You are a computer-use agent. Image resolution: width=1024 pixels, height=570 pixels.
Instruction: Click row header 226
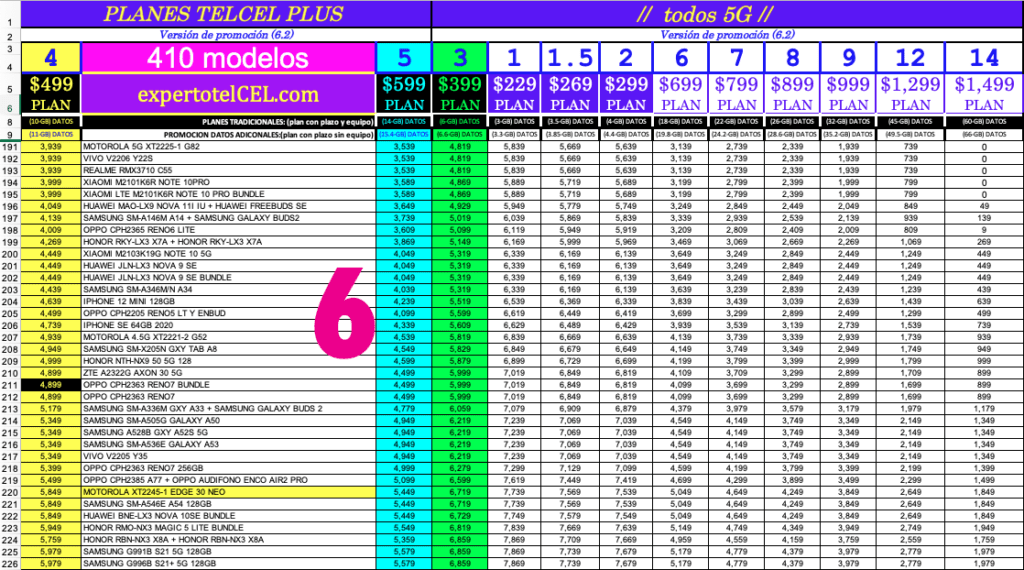coord(10,563)
